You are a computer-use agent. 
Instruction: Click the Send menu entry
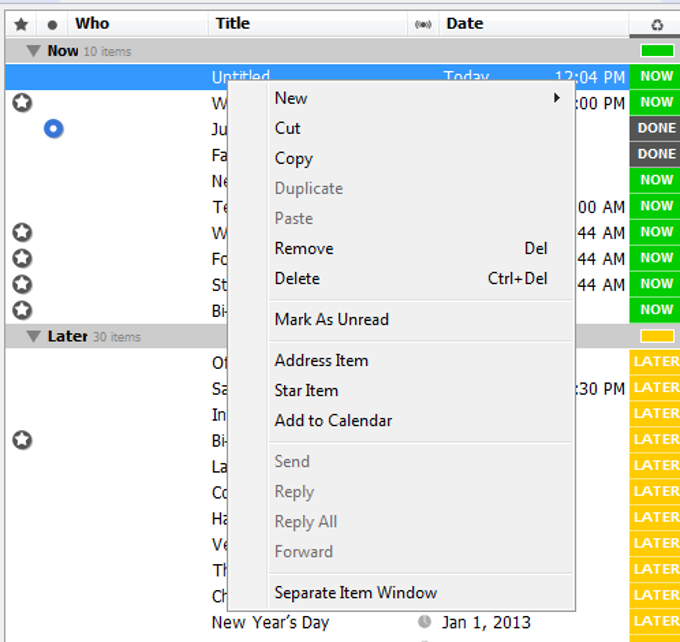[x=292, y=462]
